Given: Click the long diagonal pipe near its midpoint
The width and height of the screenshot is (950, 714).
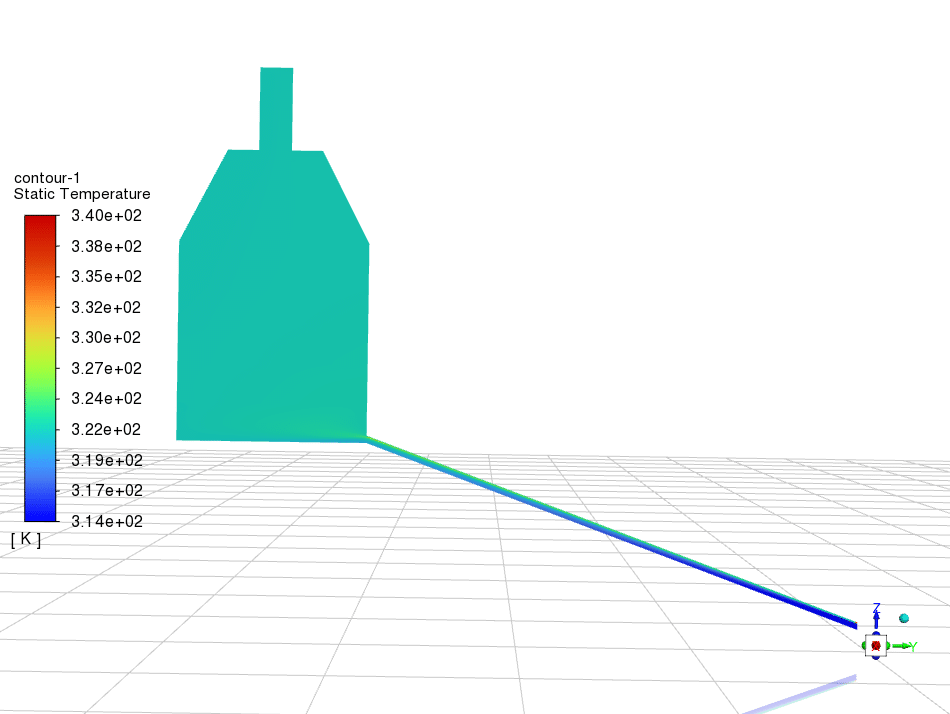Looking at the screenshot, I should (610, 528).
